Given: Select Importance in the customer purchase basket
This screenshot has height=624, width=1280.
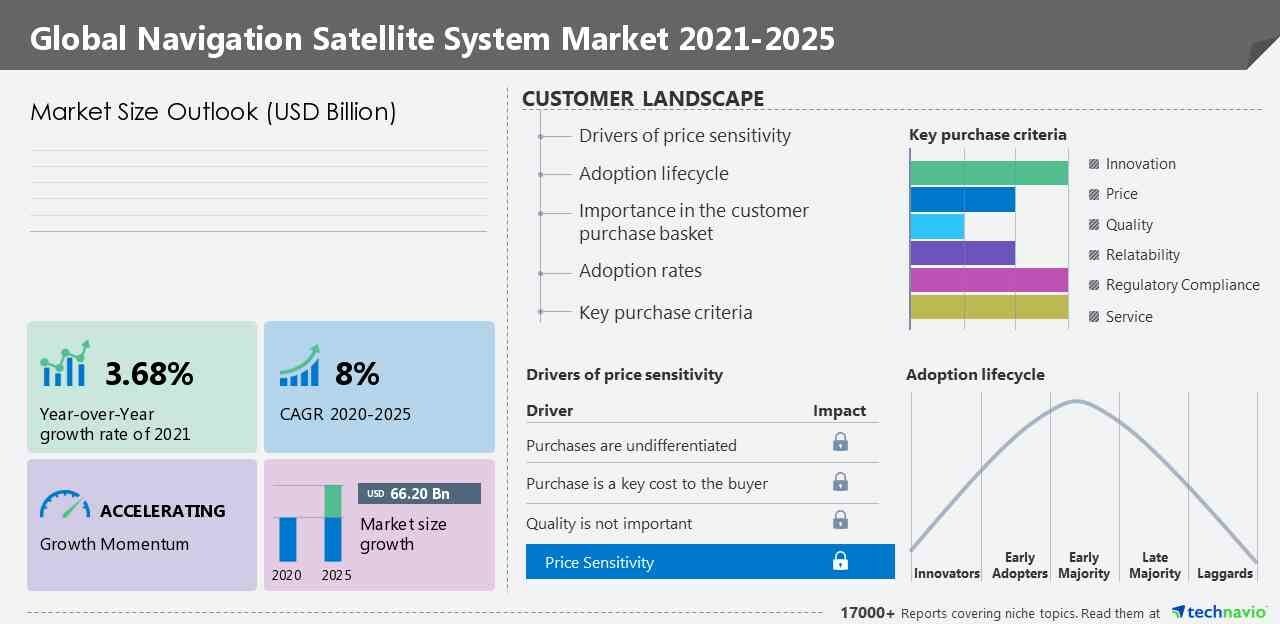Looking at the screenshot, I should pos(693,222).
